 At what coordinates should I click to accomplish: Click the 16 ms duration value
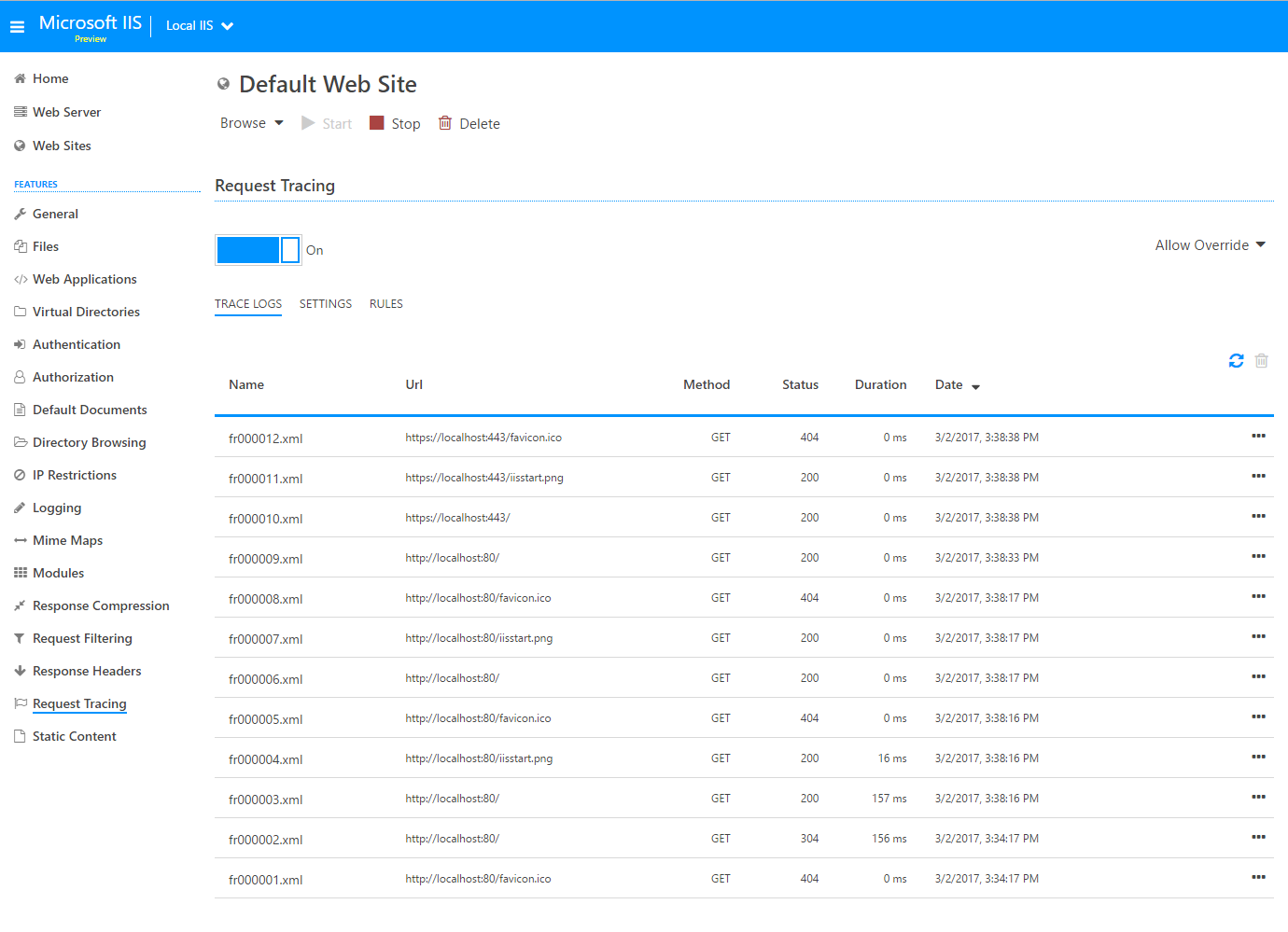(892, 758)
